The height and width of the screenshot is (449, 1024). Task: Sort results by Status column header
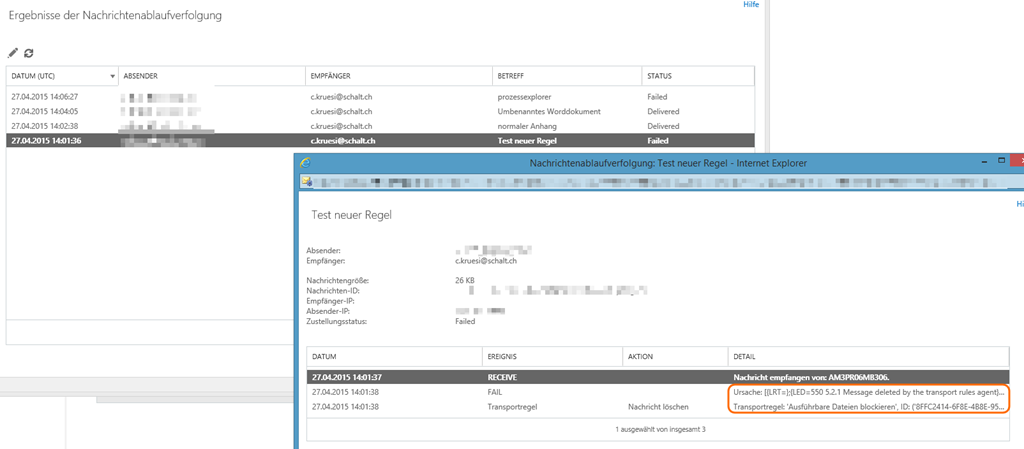click(696, 76)
